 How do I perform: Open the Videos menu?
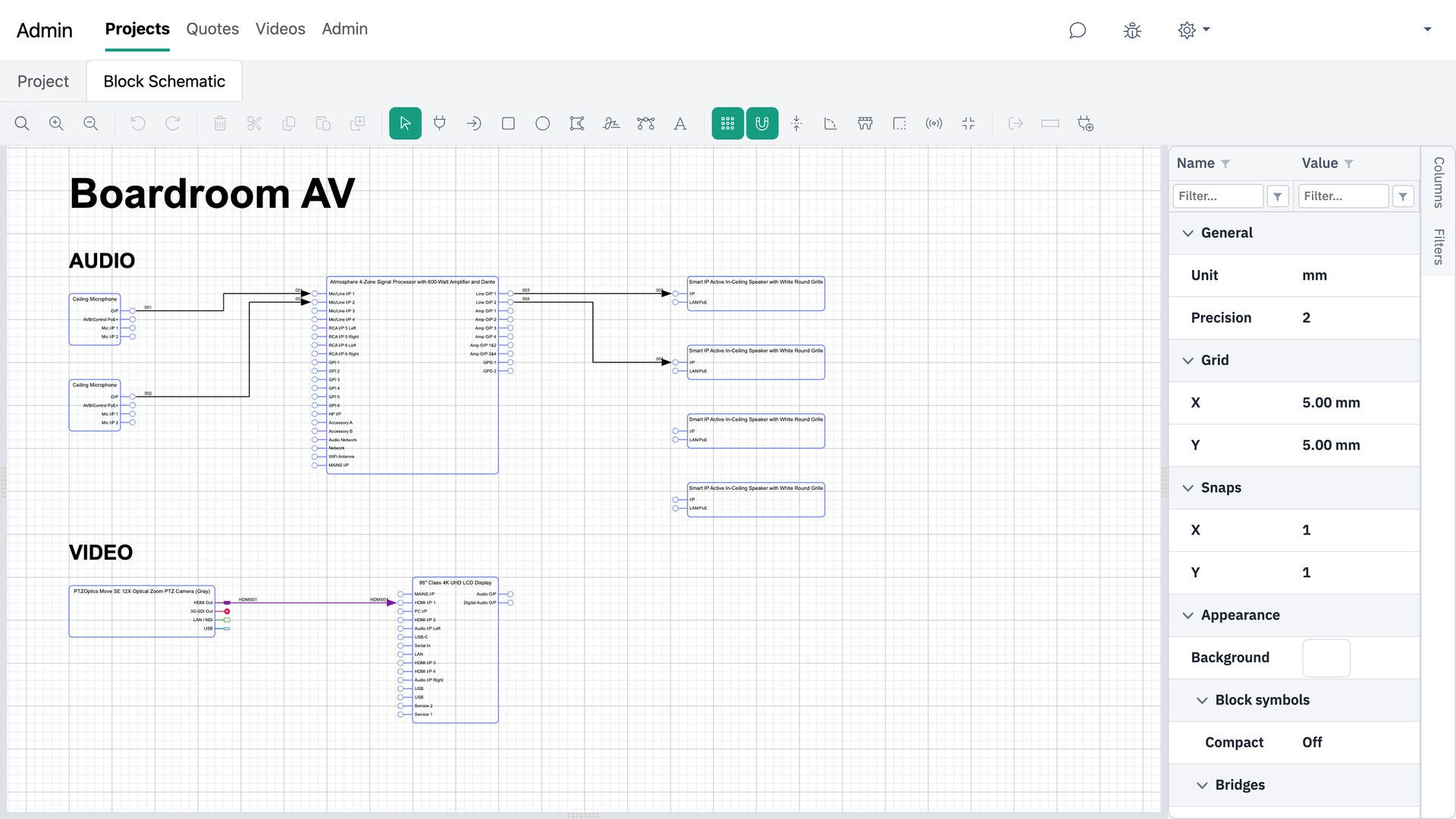(281, 29)
